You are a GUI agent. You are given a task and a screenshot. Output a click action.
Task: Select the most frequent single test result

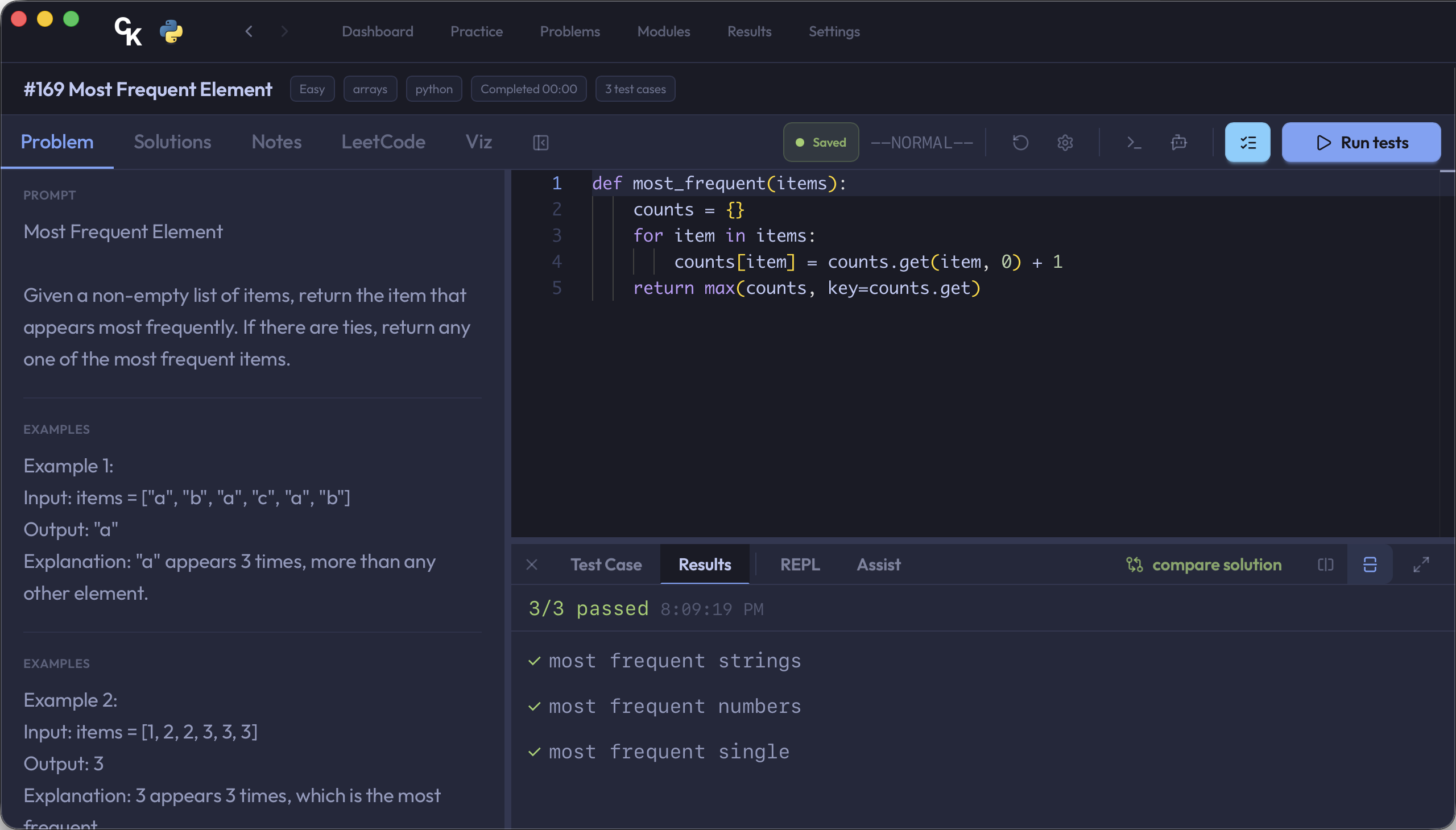669,753
